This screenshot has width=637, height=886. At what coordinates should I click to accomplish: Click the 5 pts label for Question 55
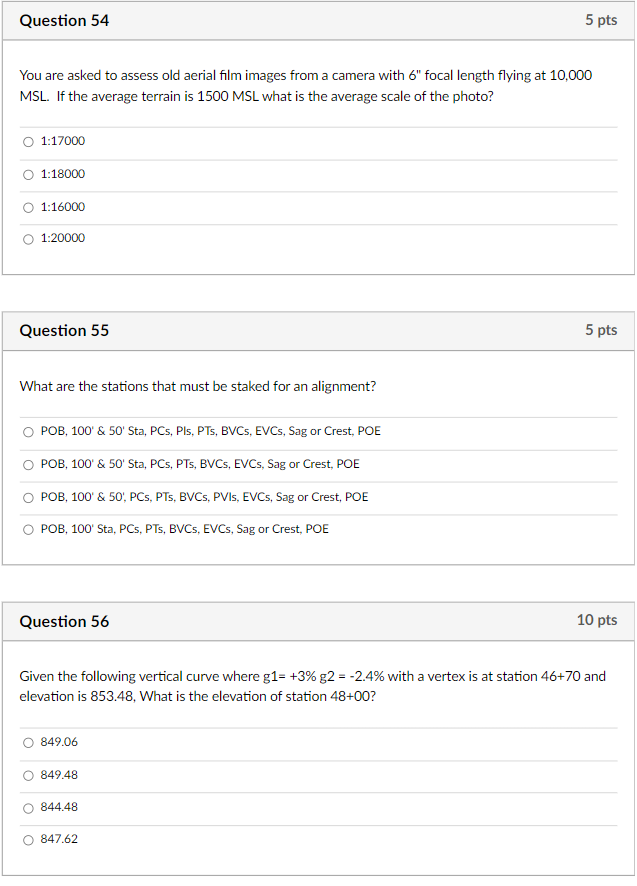(x=601, y=330)
